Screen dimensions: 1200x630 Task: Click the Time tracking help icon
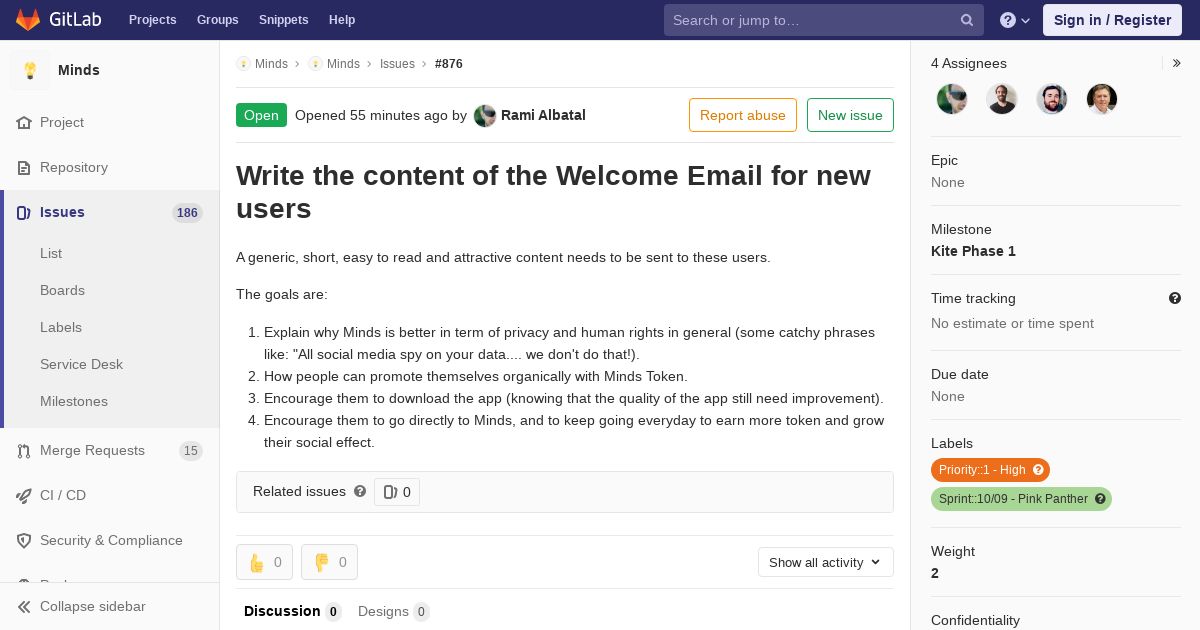[x=1175, y=298]
